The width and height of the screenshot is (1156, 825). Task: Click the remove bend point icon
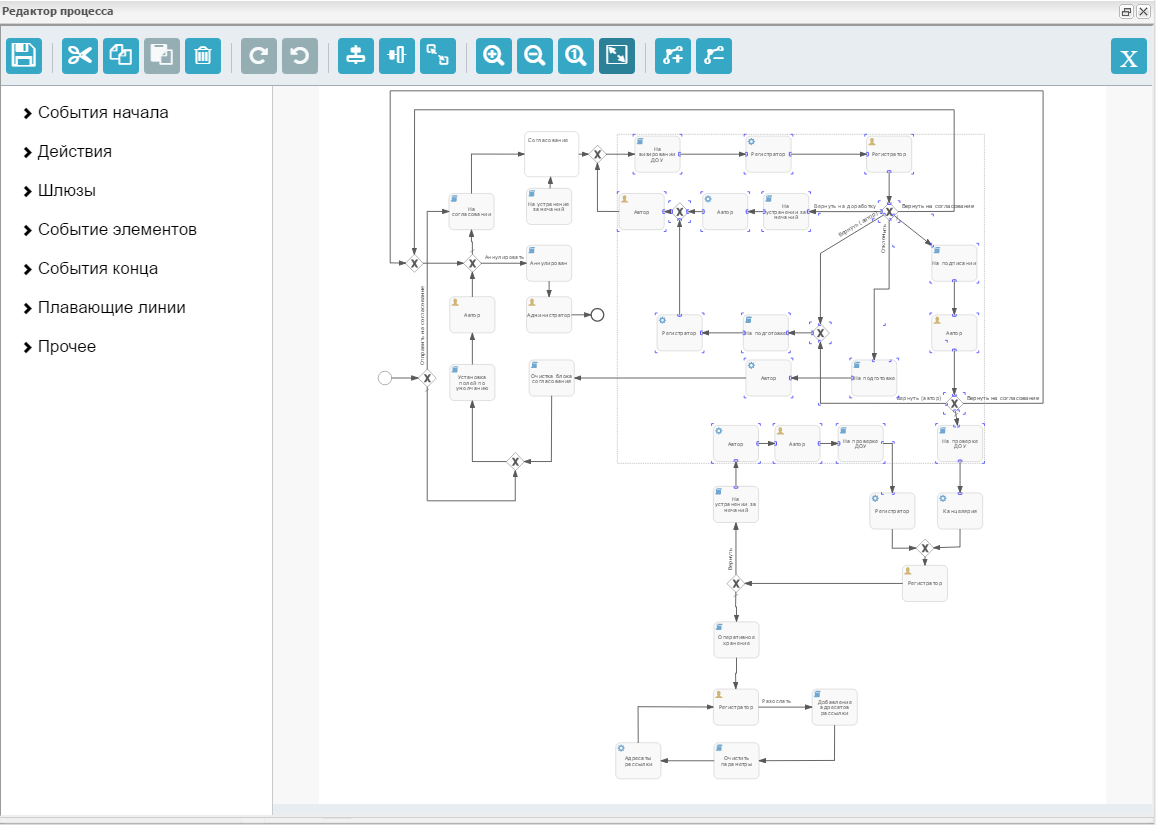pos(714,56)
